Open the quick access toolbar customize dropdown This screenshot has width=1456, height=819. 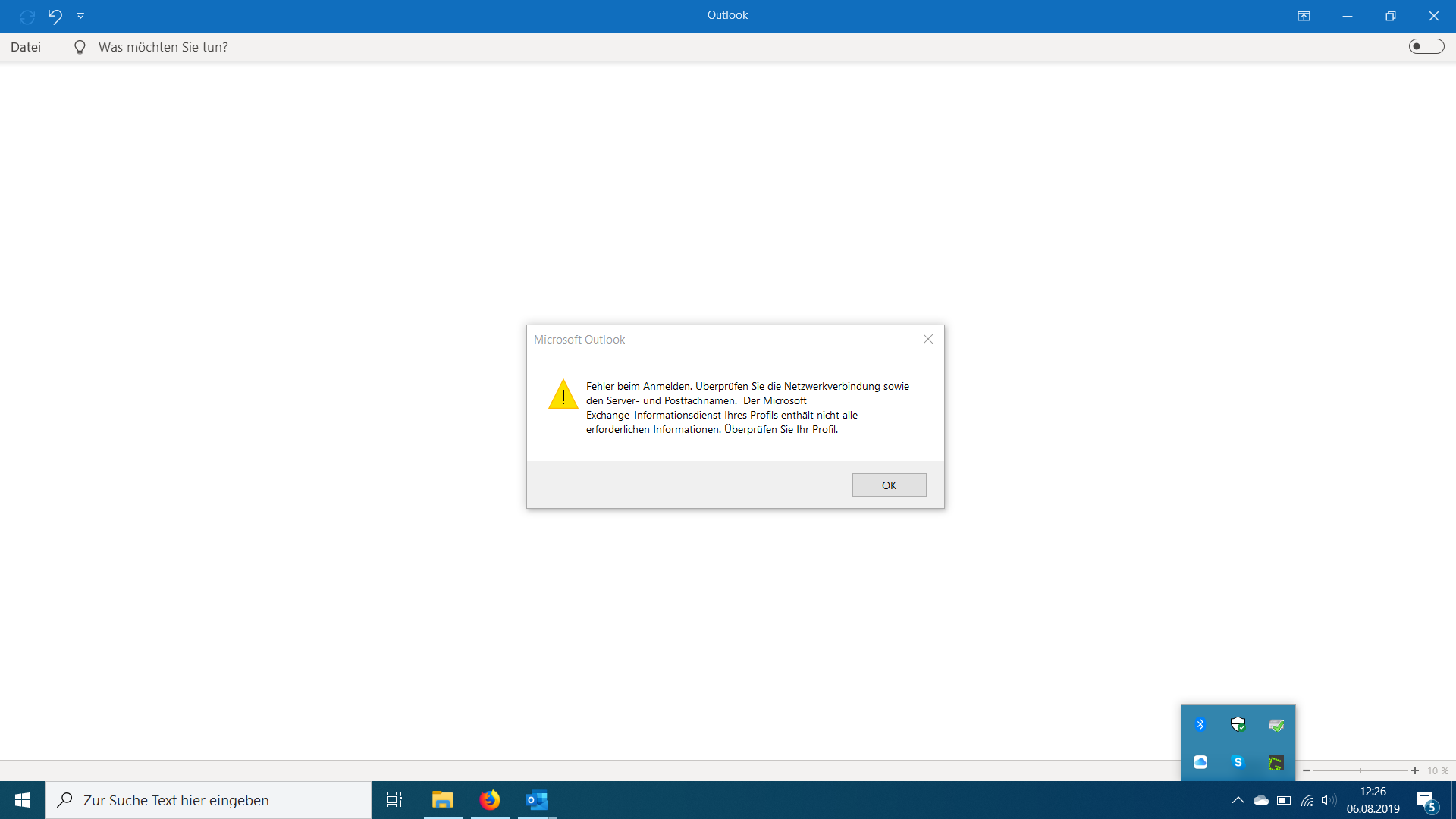point(80,16)
